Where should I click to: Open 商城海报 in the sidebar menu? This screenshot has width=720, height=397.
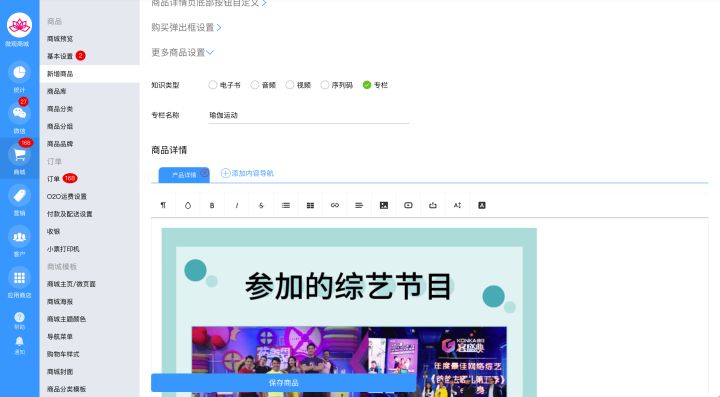[60, 302]
